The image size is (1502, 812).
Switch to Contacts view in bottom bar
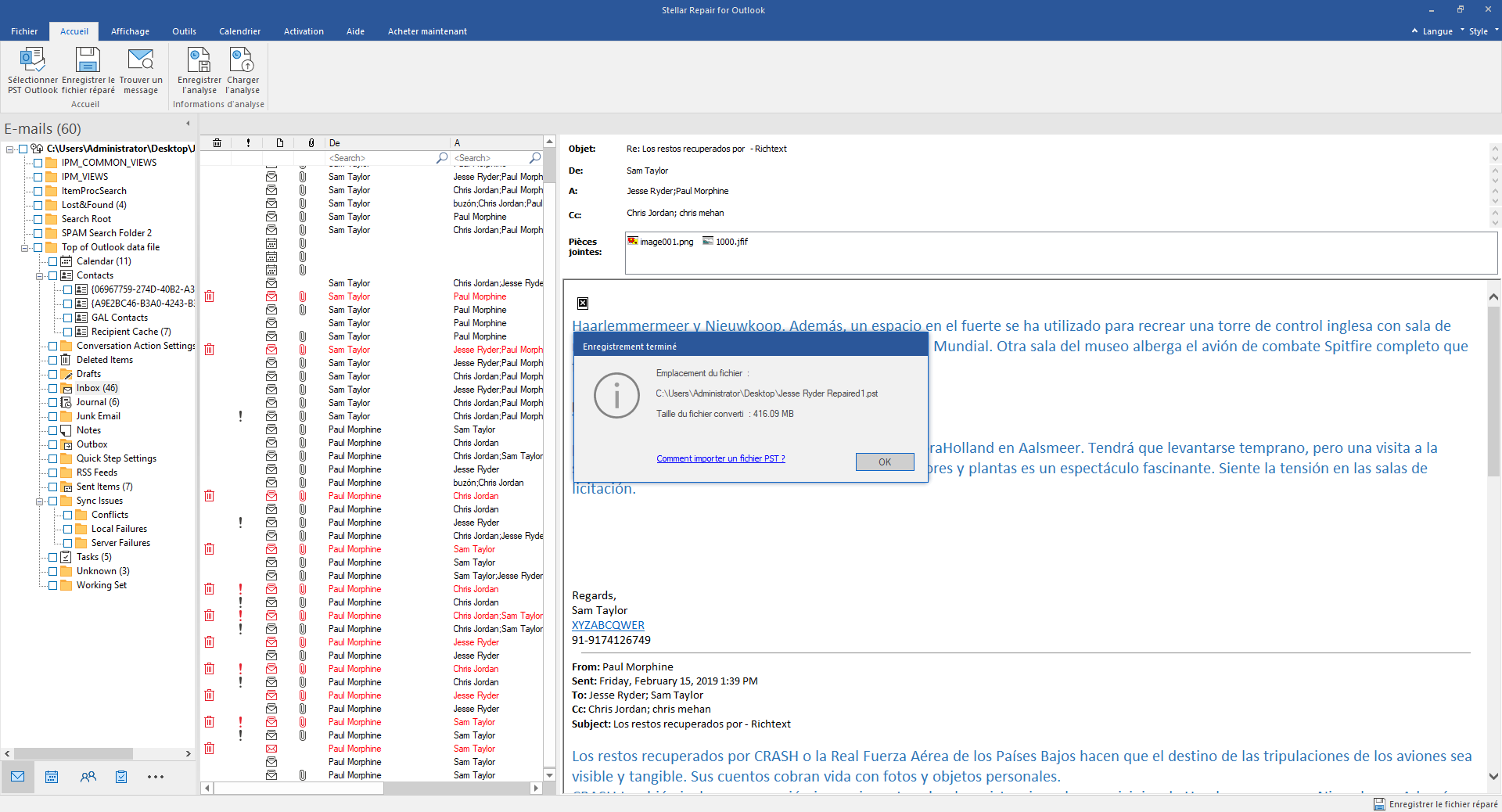88,777
